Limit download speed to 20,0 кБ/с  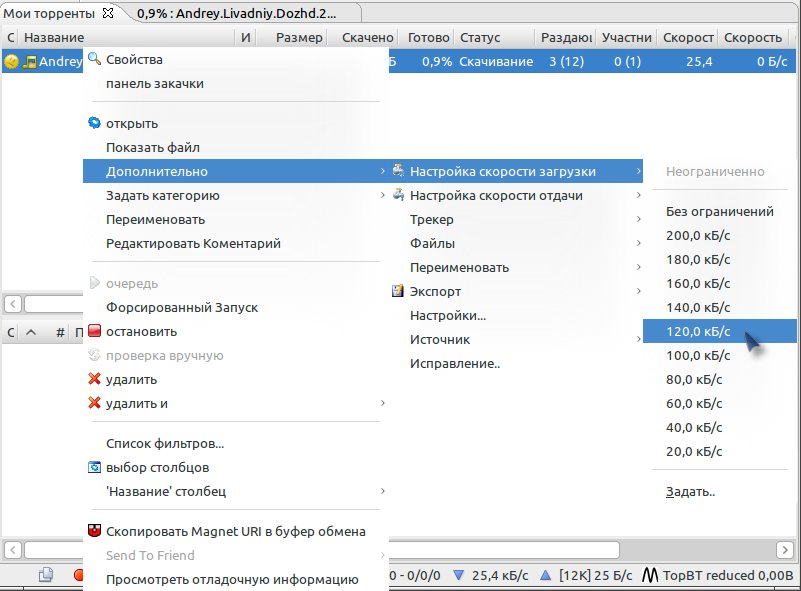[720, 451]
